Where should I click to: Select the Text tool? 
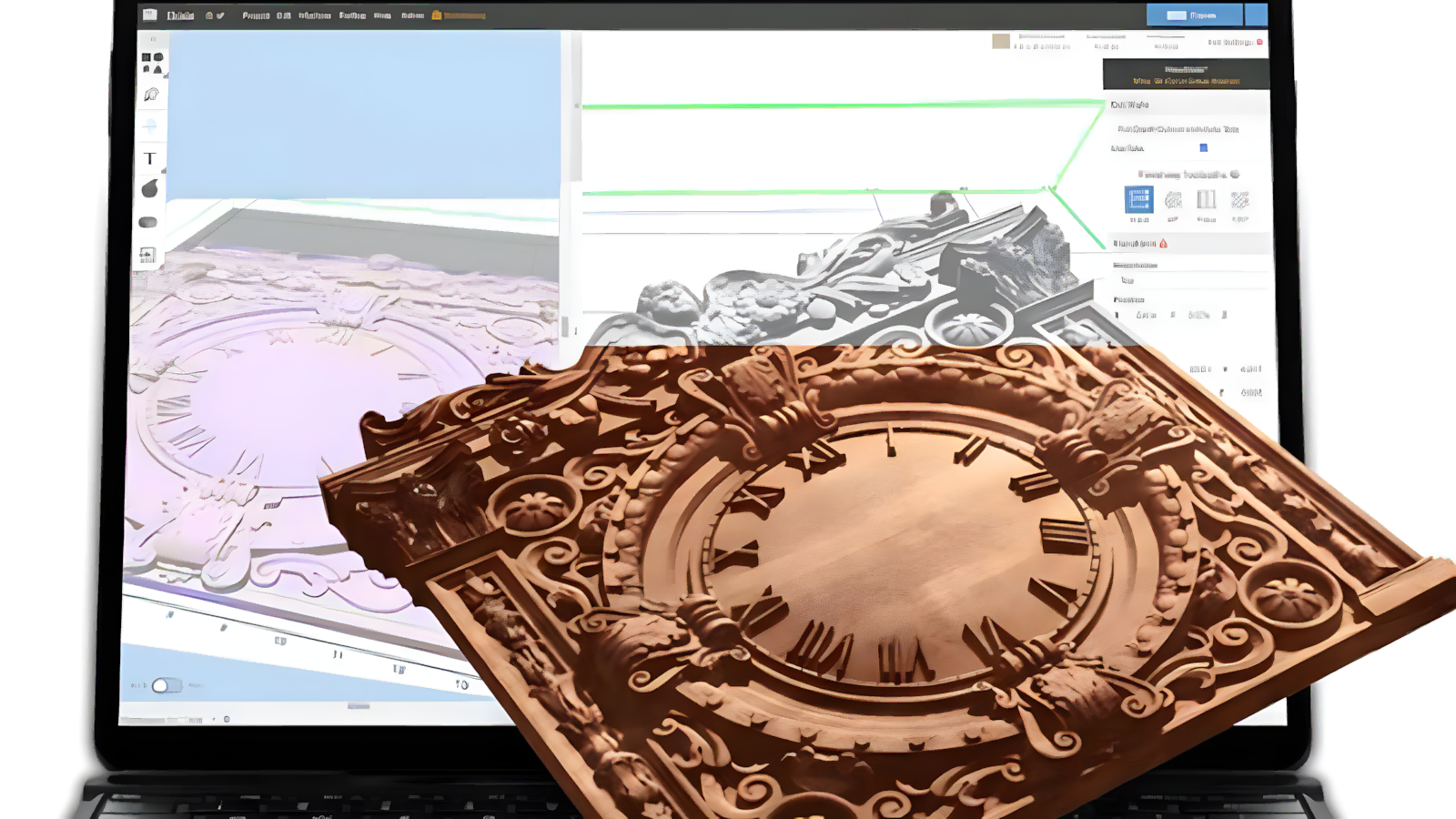click(150, 158)
